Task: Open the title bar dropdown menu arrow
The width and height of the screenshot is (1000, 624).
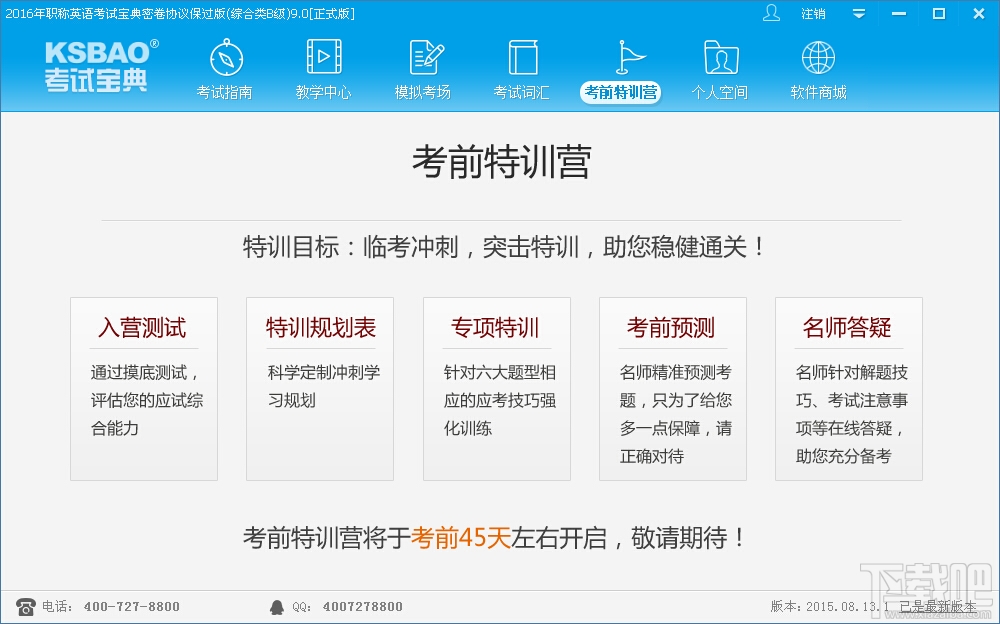Action: [x=859, y=13]
